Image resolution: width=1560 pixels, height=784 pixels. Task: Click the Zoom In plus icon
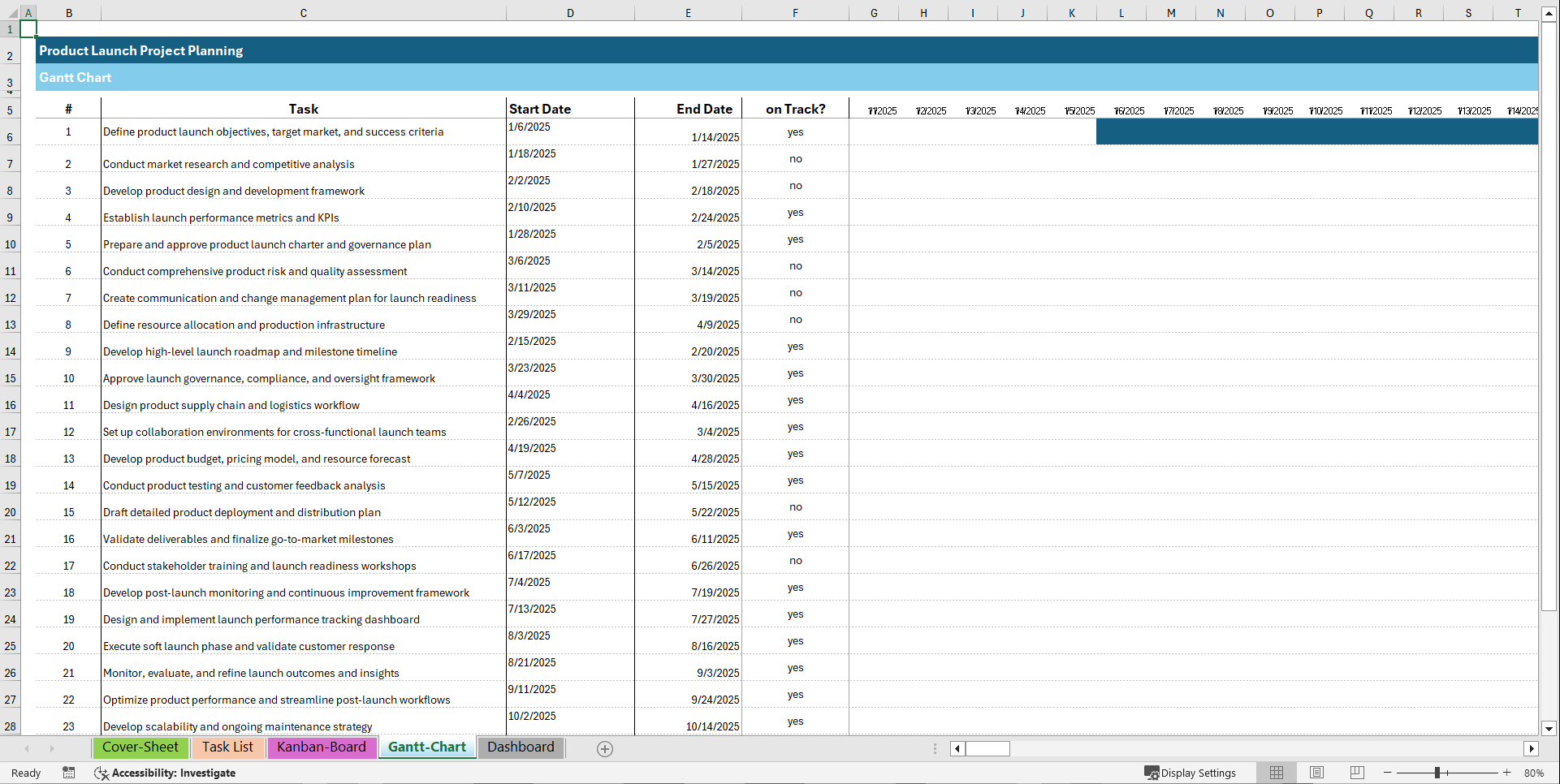1506,773
